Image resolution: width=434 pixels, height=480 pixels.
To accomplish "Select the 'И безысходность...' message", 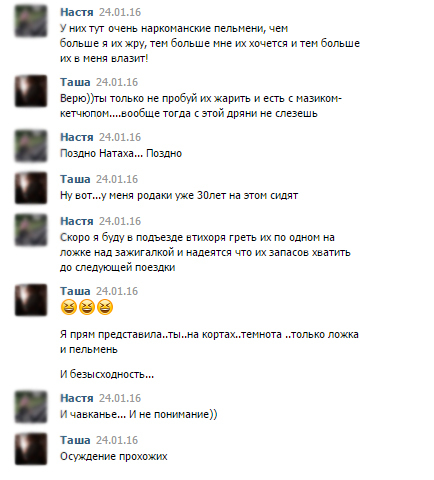I will click(107, 374).
